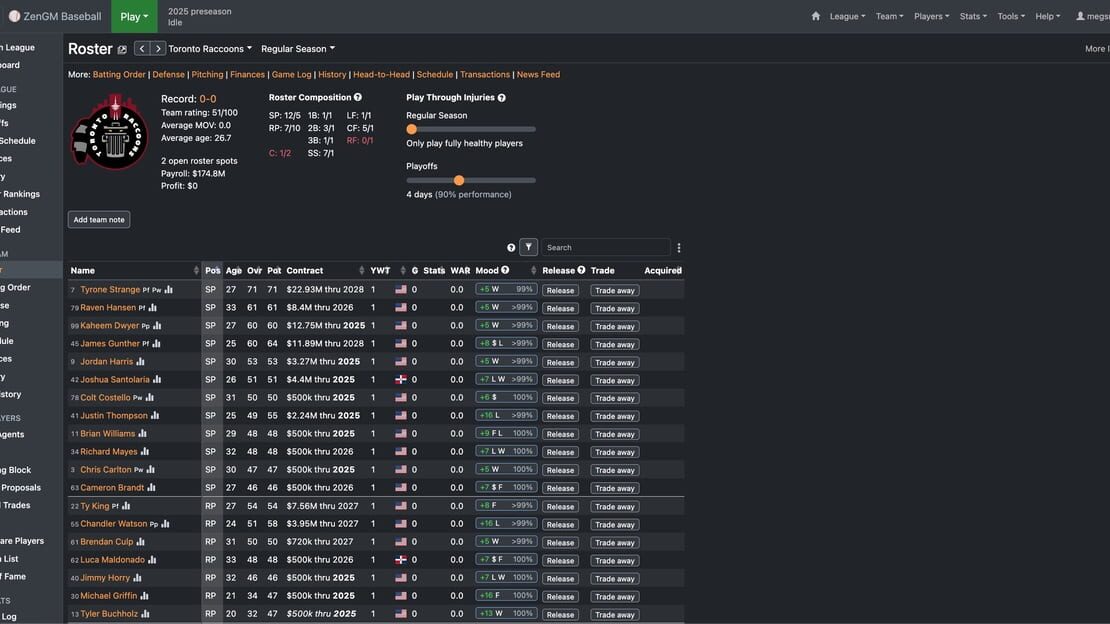The height and width of the screenshot is (624, 1110).
Task: Release Kaheem Dwyer from the roster
Action: click(560, 327)
